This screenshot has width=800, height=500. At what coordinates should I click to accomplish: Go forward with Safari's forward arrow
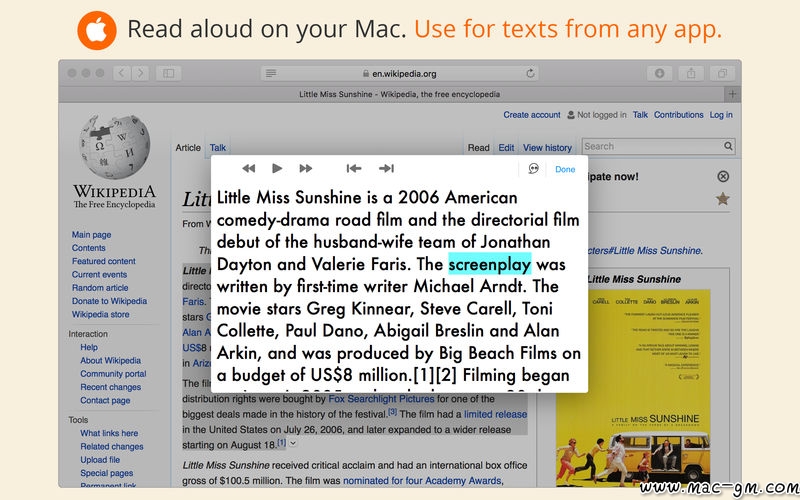pyautogui.click(x=140, y=73)
